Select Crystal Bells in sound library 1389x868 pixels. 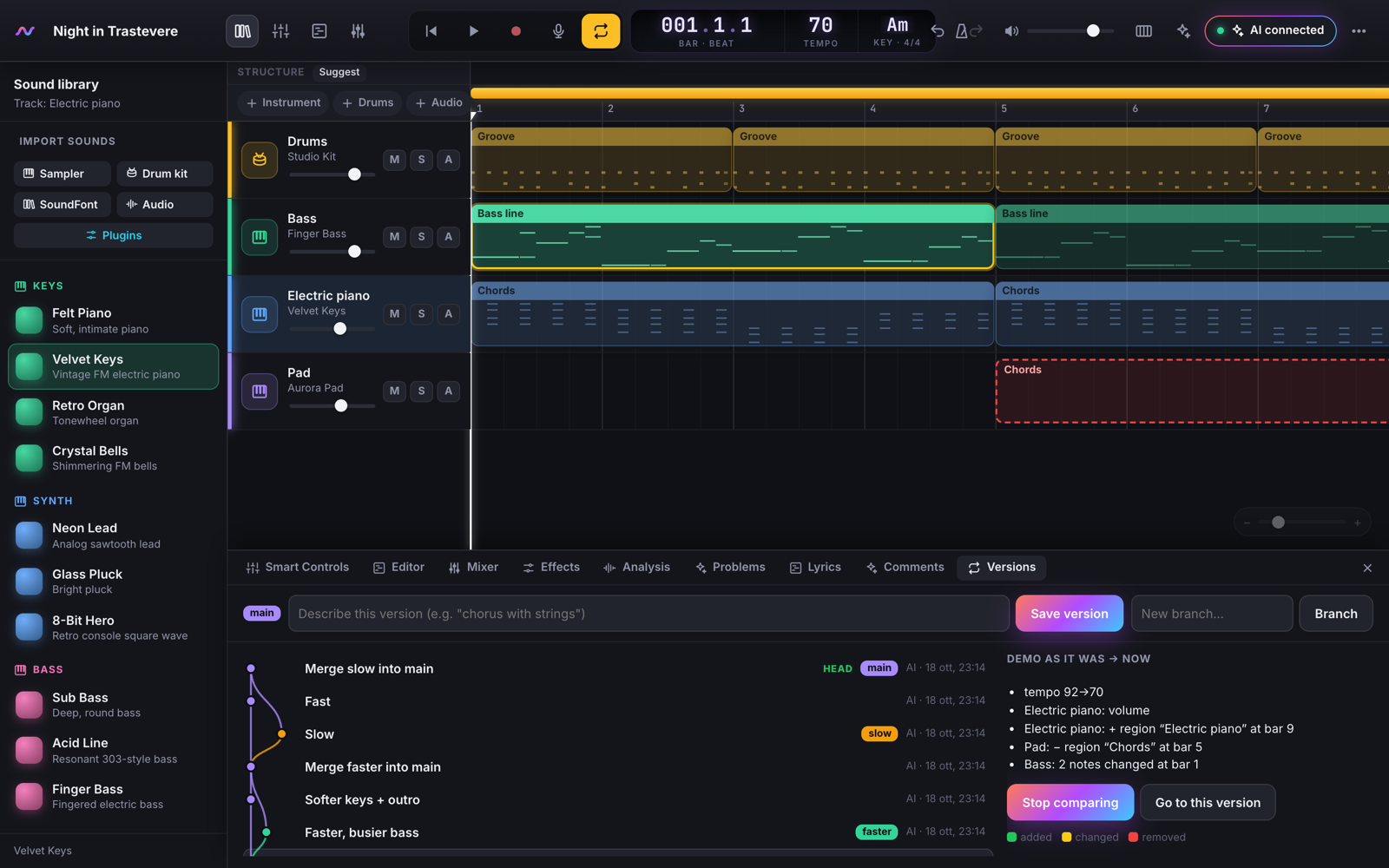click(x=113, y=458)
